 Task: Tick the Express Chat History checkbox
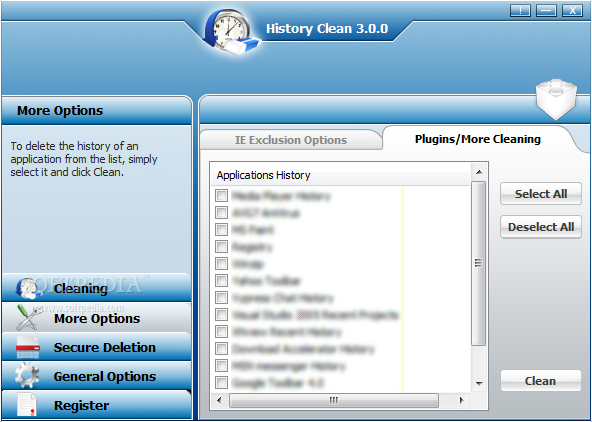(x=222, y=297)
